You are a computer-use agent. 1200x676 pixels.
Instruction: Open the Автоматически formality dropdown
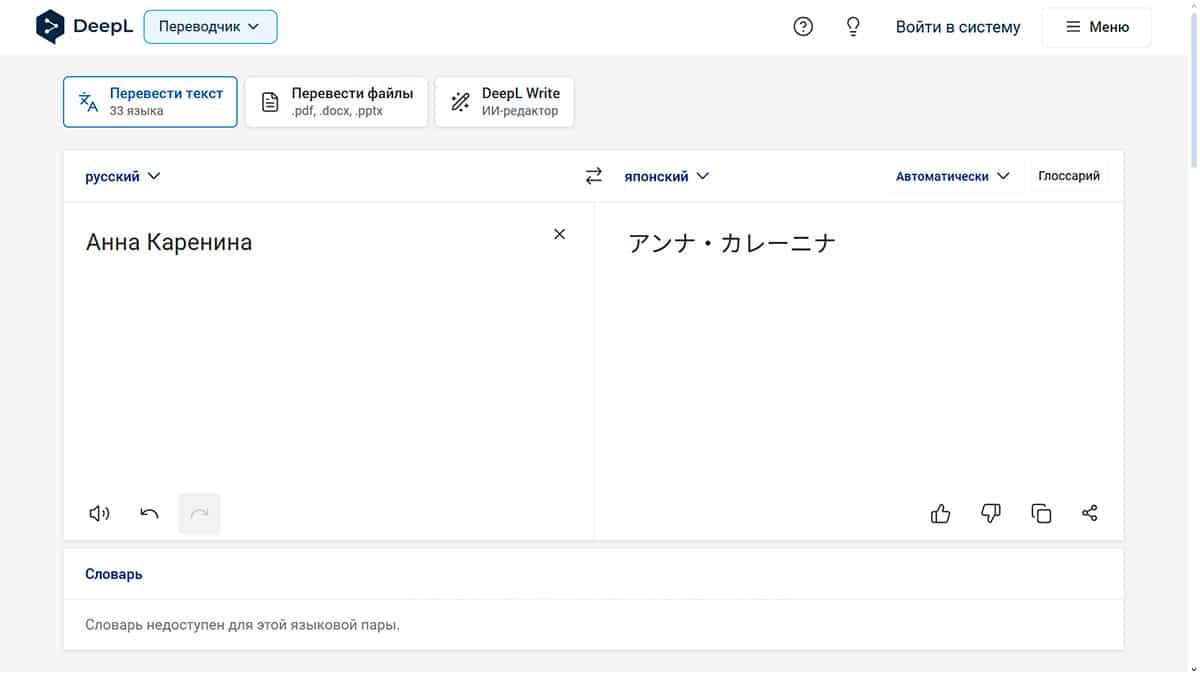point(952,176)
